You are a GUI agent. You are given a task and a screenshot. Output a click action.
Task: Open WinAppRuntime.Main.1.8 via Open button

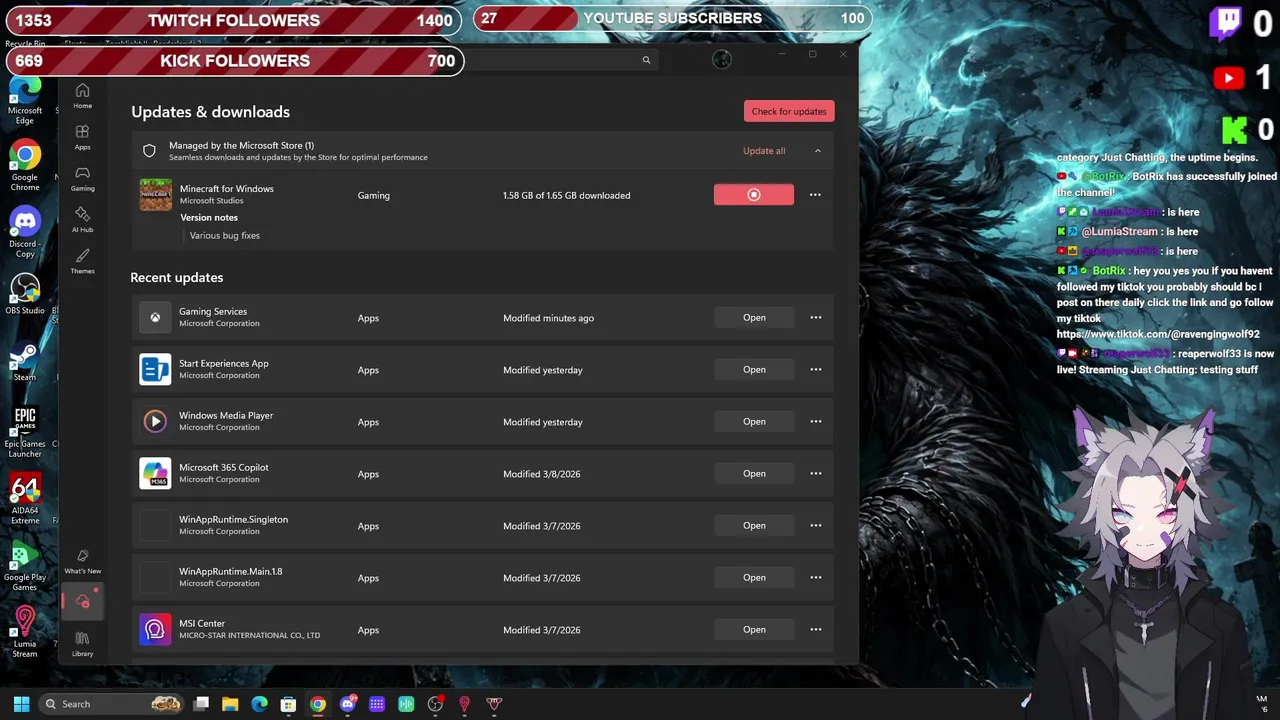tap(754, 578)
